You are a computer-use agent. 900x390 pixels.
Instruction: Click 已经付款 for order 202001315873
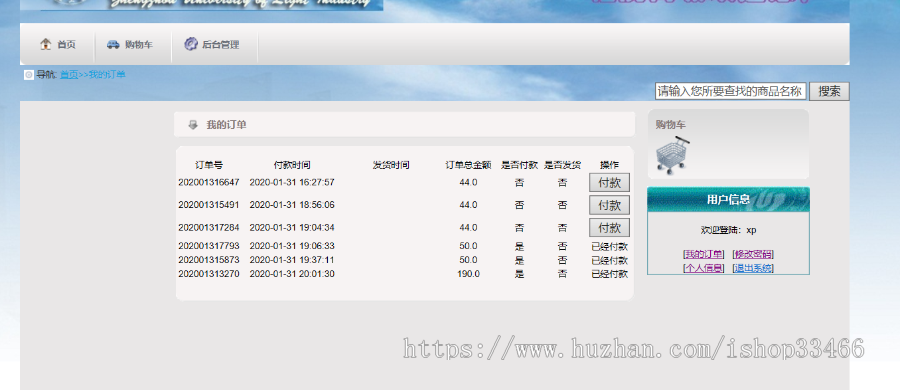(610, 261)
